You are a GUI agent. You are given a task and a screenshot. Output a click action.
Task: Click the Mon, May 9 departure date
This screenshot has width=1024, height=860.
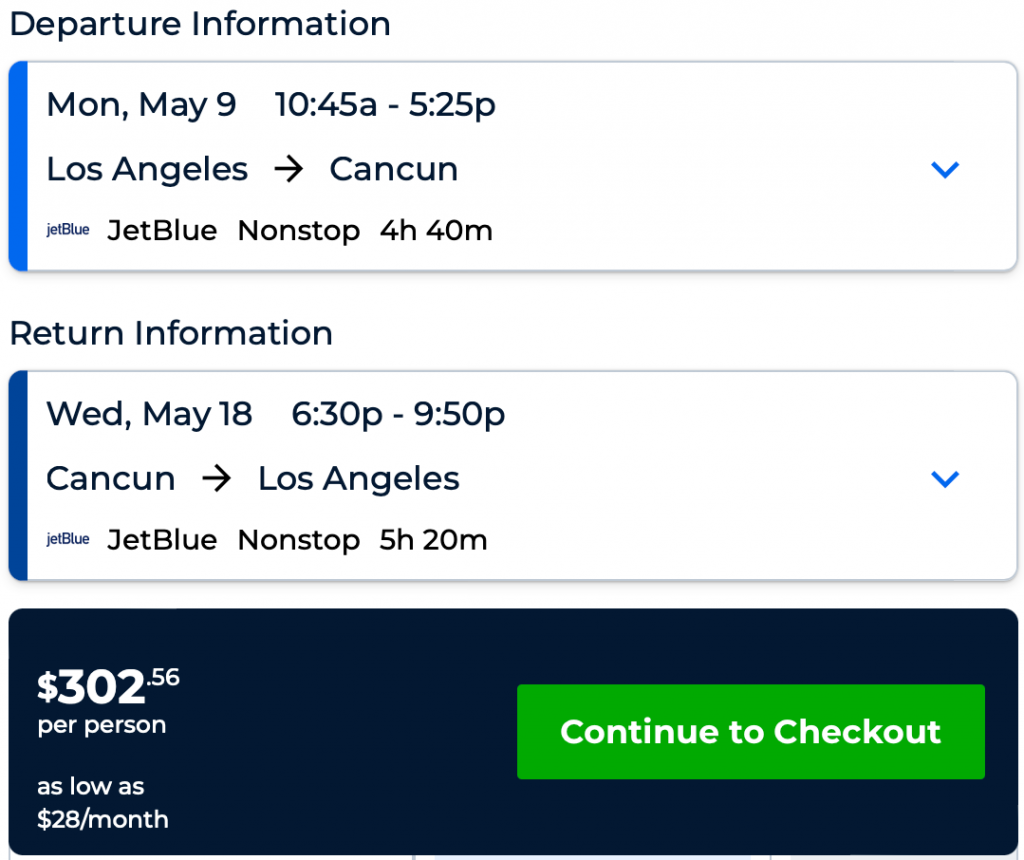[141, 105]
